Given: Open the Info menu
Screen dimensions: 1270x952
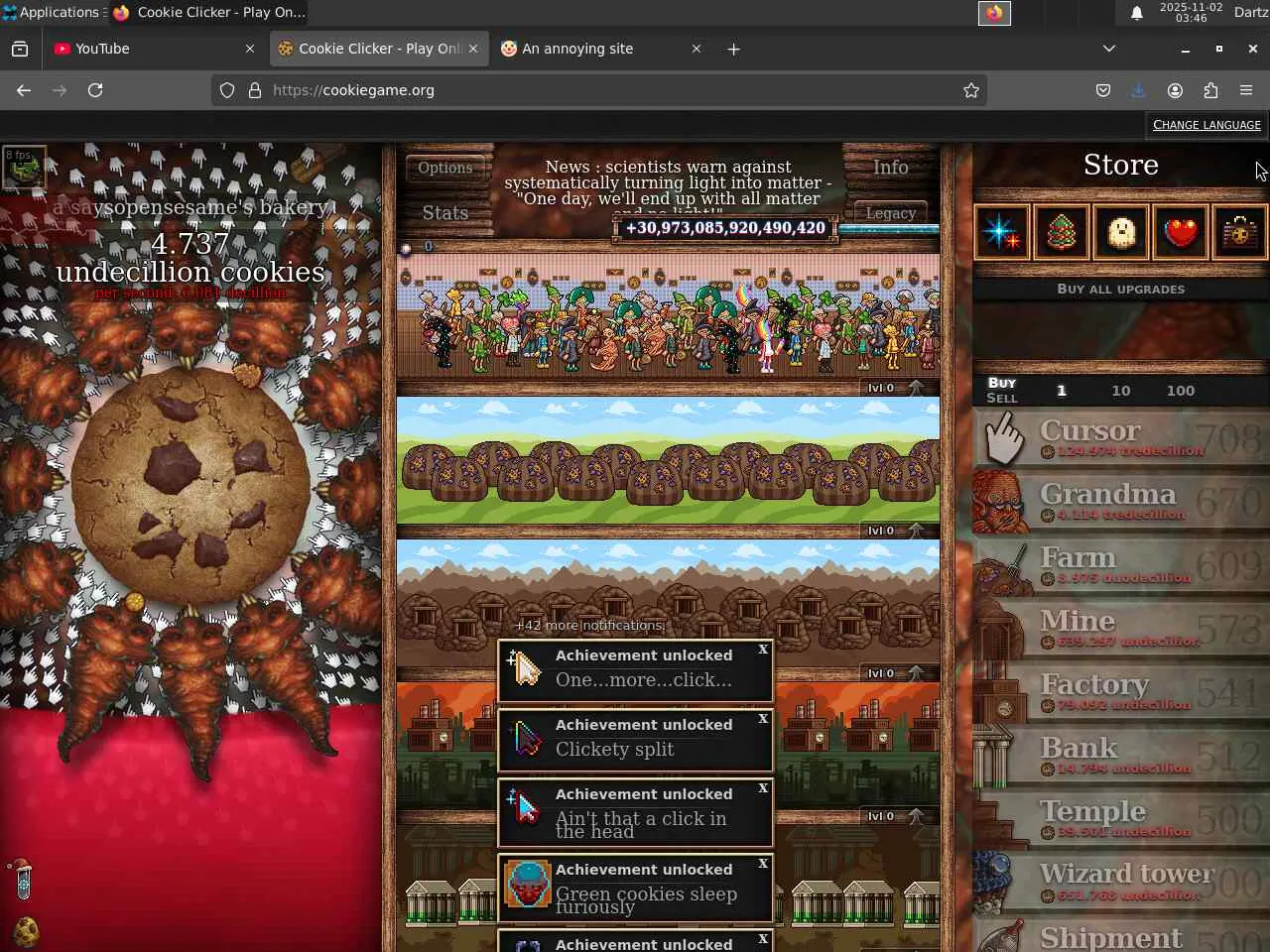Looking at the screenshot, I should pyautogui.click(x=890, y=168).
